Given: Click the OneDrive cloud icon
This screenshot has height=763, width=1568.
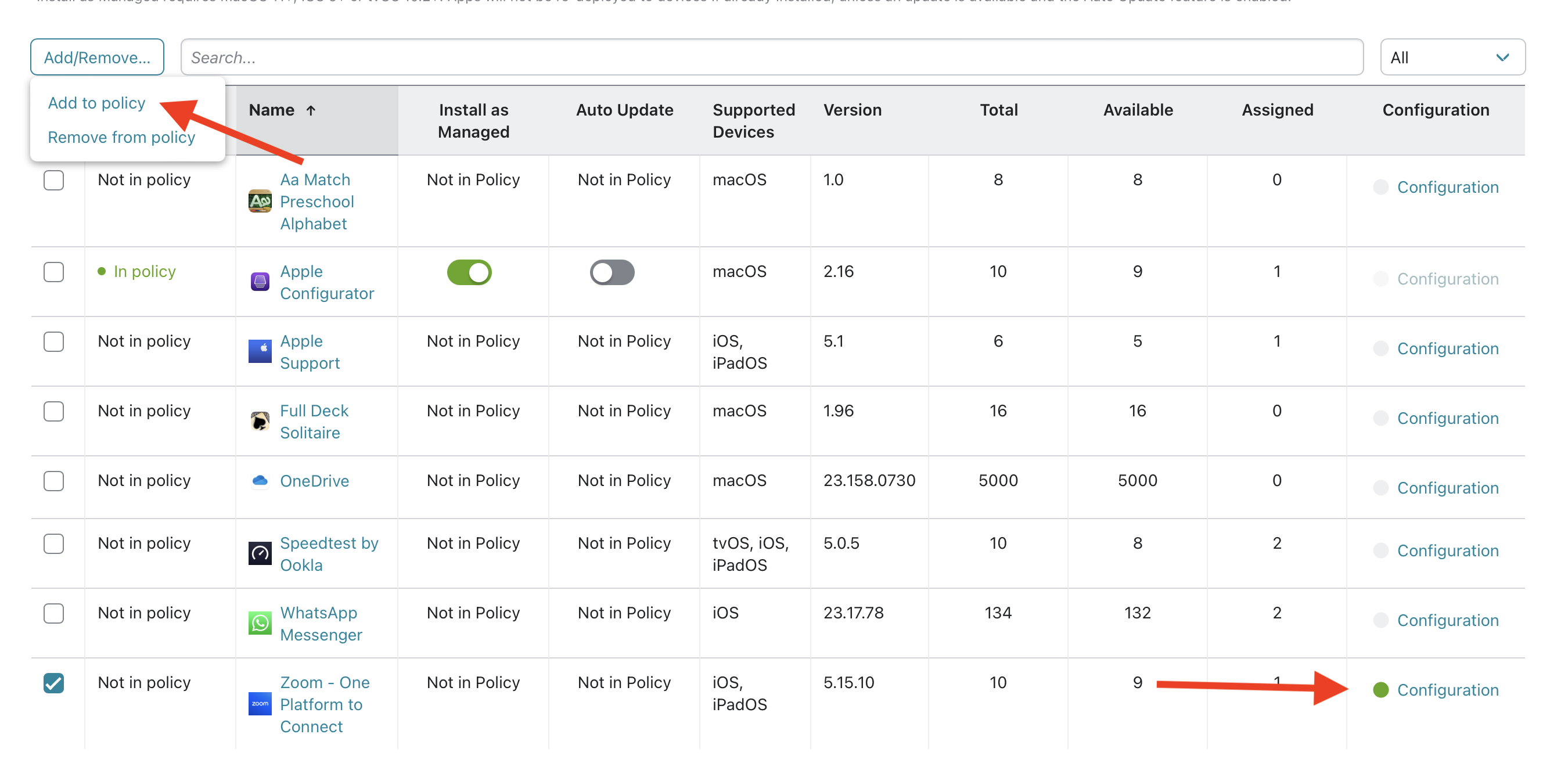Looking at the screenshot, I should [x=260, y=481].
